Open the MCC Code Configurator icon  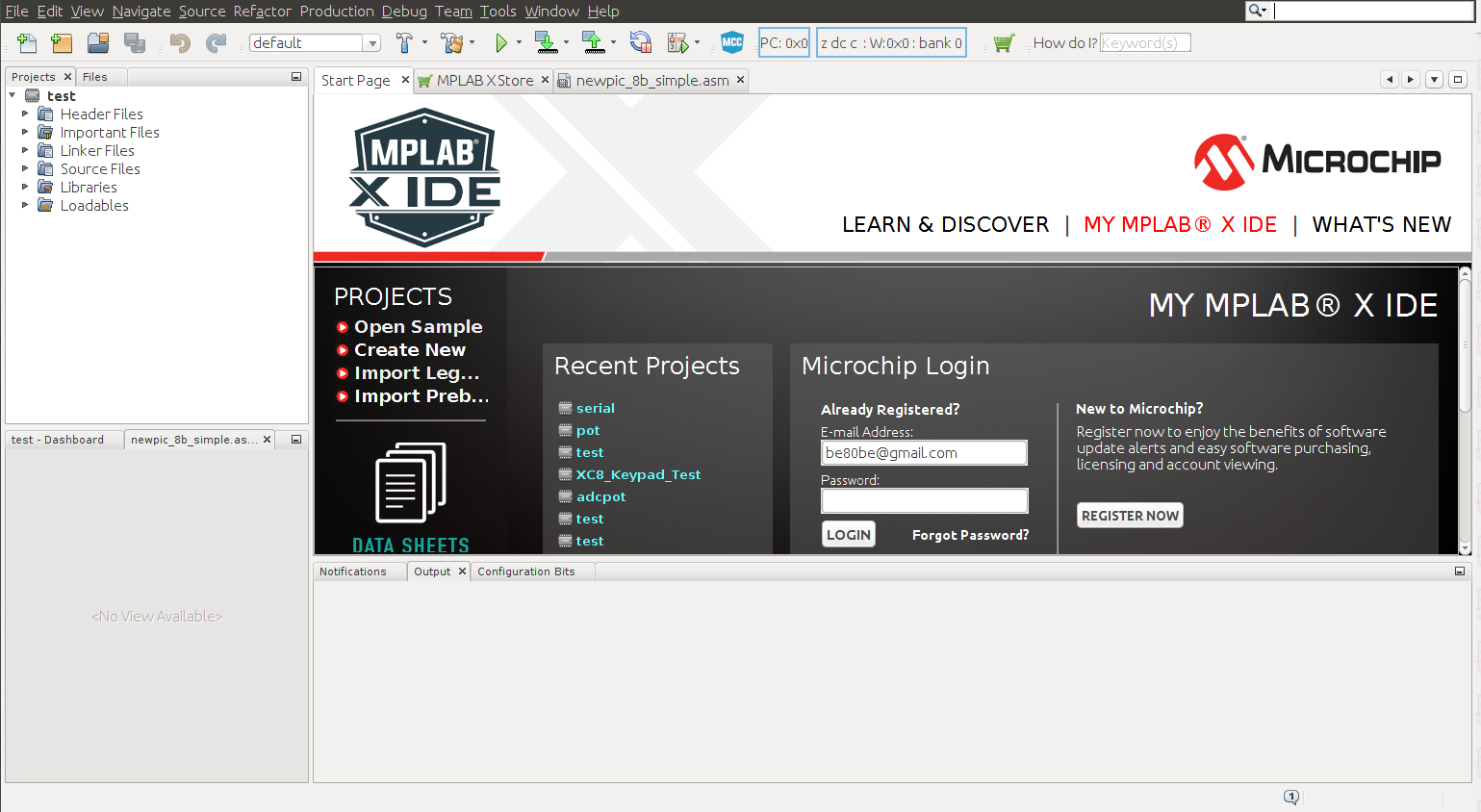tap(732, 42)
